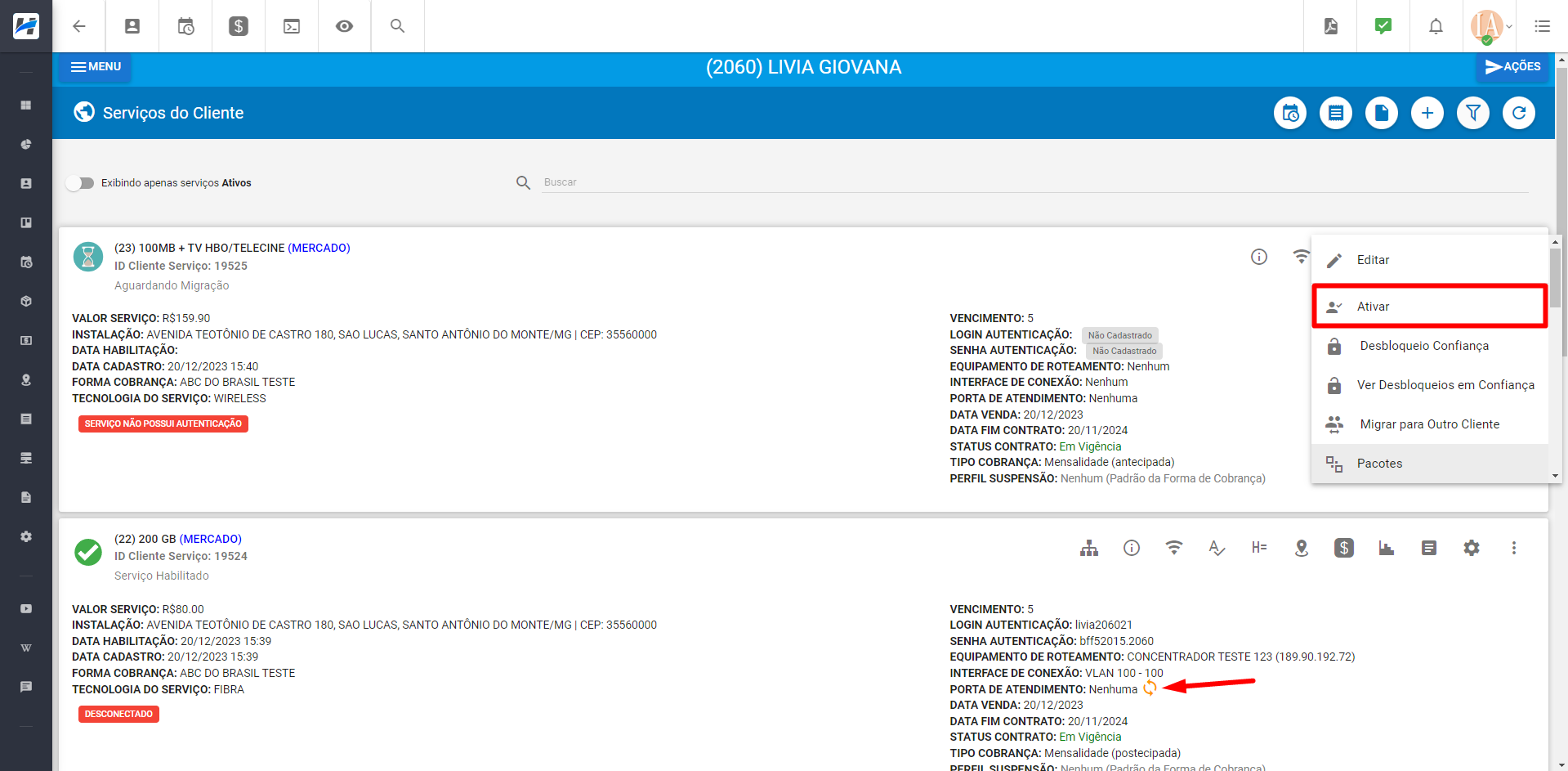Open the settings gear for 200 GB service

[1471, 548]
